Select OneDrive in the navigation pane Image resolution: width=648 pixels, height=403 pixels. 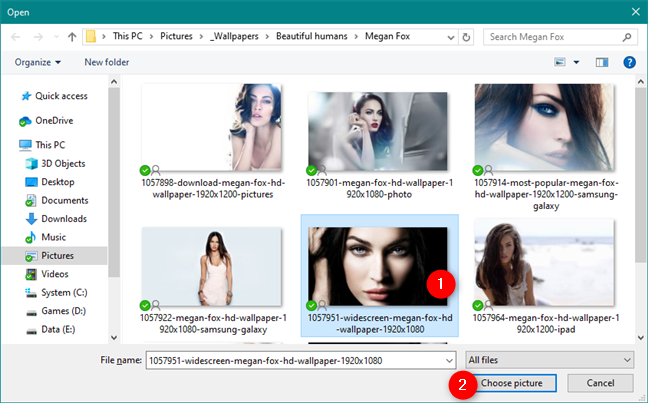click(x=53, y=120)
